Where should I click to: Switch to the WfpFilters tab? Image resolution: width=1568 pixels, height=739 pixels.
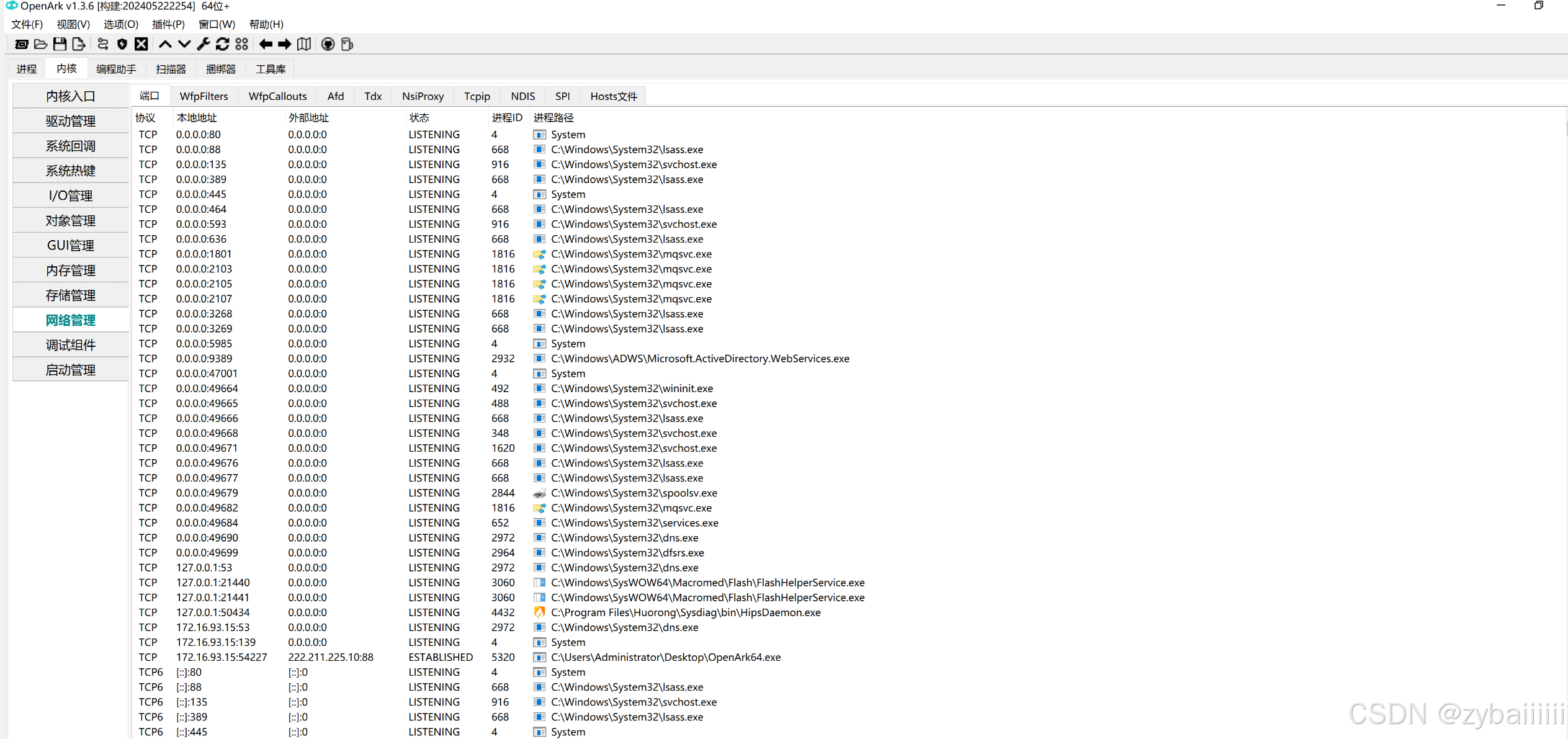[204, 96]
